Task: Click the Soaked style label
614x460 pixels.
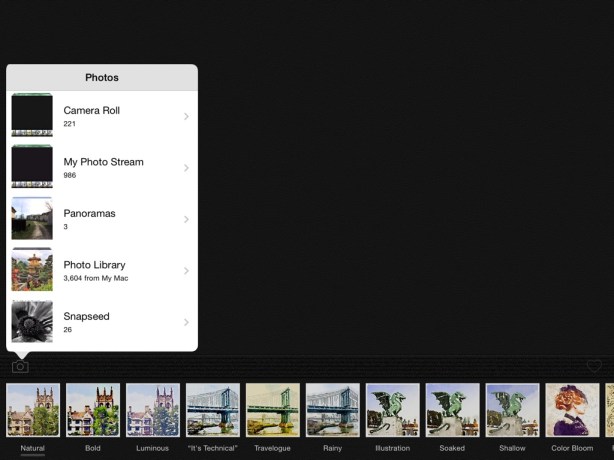Action: [452, 448]
